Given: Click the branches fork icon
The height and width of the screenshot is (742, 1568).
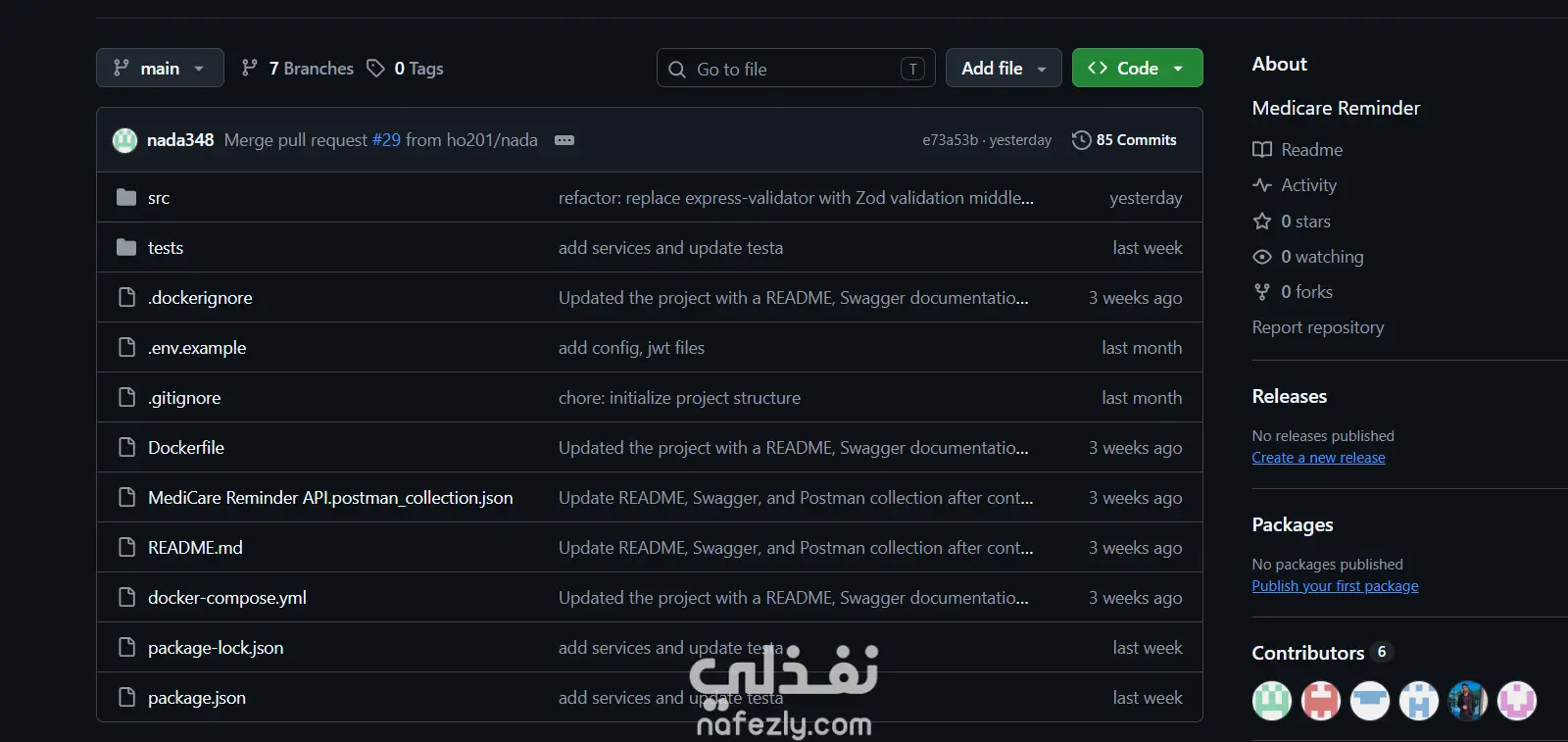Looking at the screenshot, I should click(x=250, y=68).
